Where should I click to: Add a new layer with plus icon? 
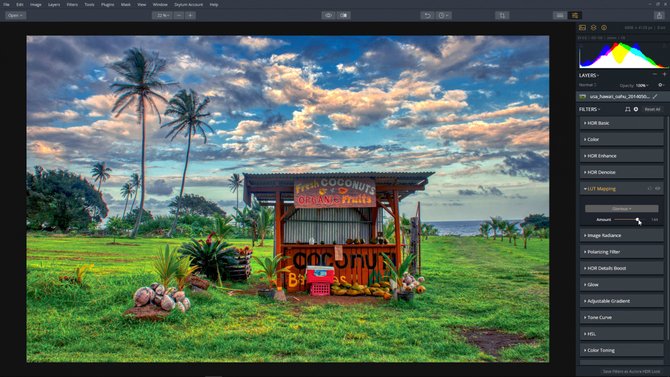click(x=664, y=74)
